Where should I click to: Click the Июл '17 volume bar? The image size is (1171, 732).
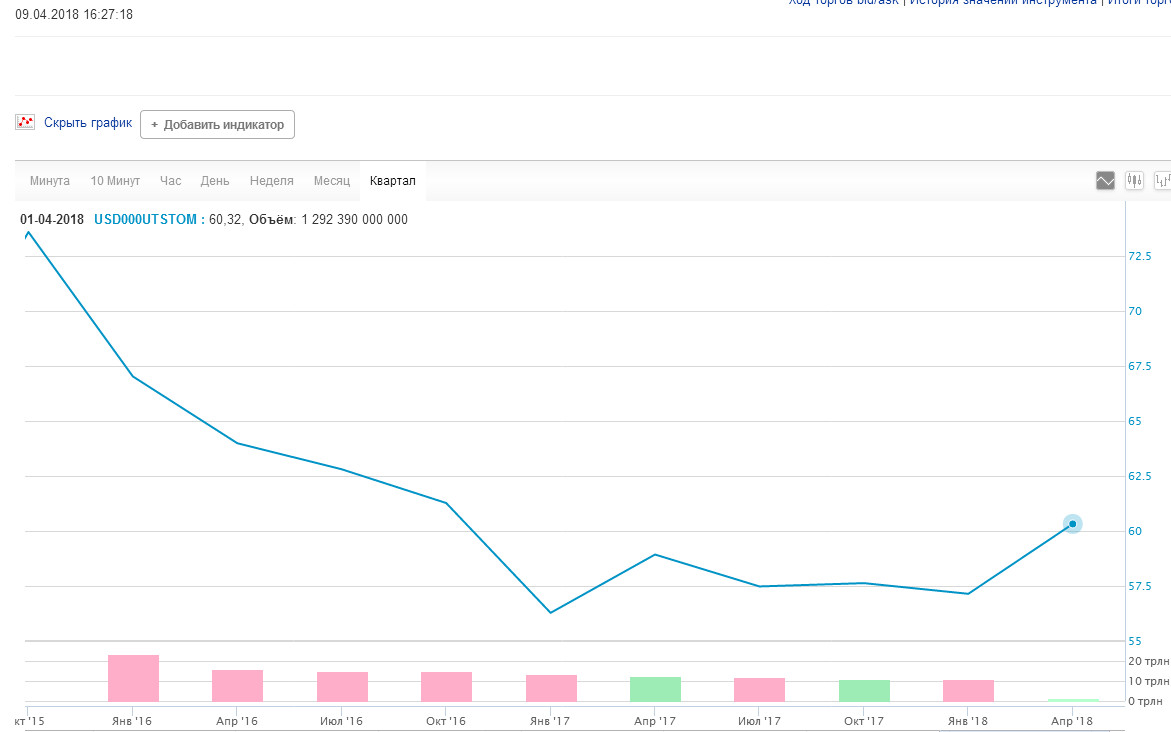pyautogui.click(x=760, y=690)
